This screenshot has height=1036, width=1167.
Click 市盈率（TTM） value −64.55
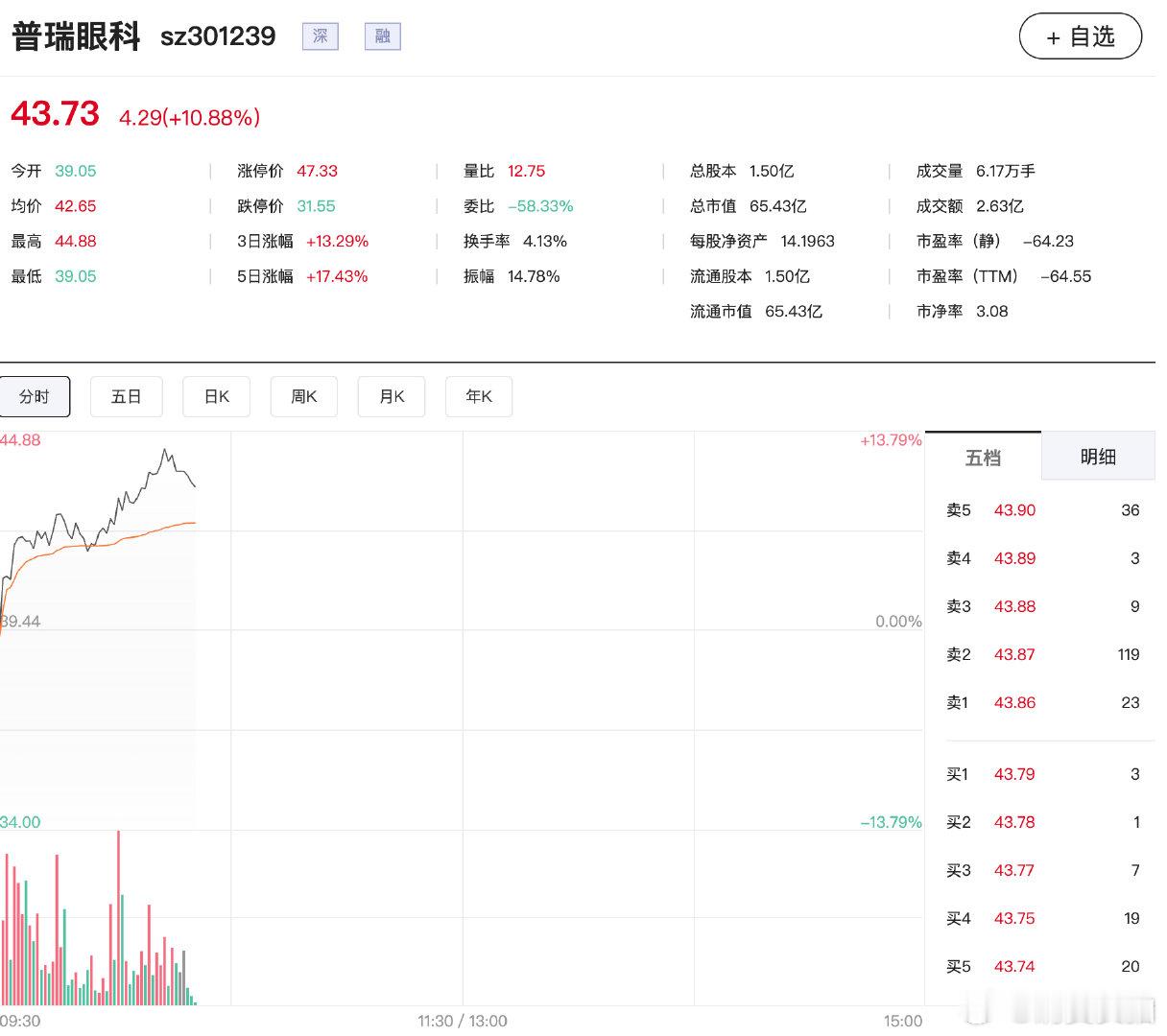click(1066, 276)
